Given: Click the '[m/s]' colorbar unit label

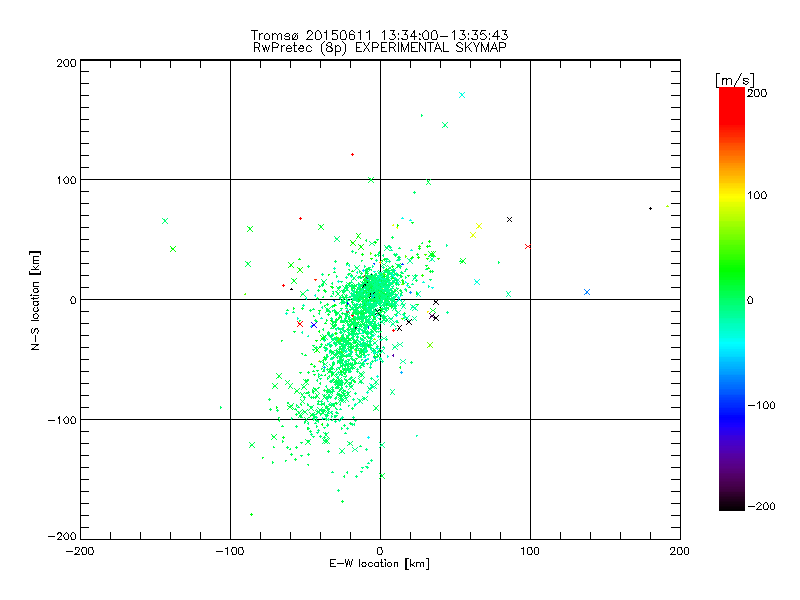Looking at the screenshot, I should tap(735, 80).
